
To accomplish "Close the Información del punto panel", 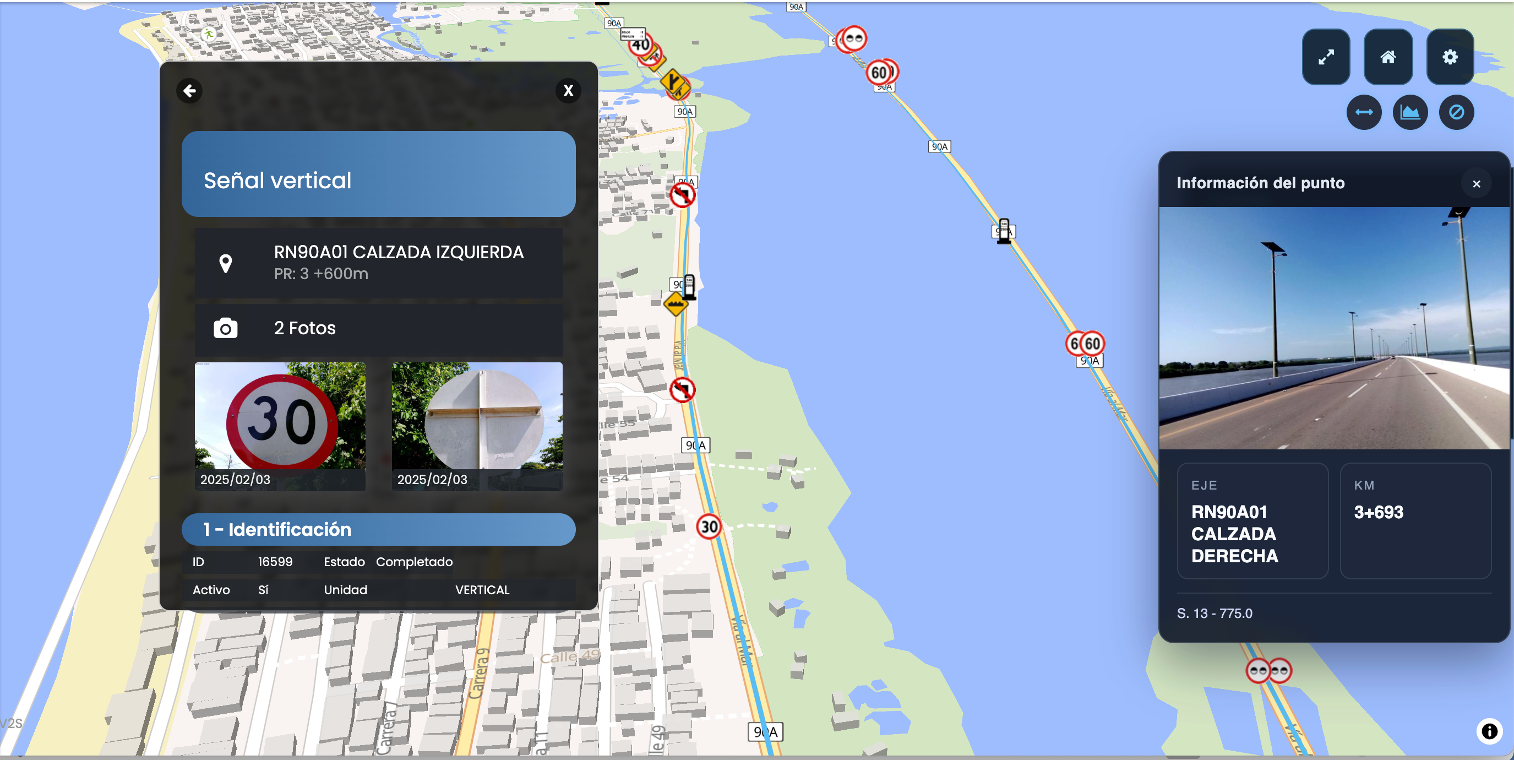I will (x=1476, y=184).
